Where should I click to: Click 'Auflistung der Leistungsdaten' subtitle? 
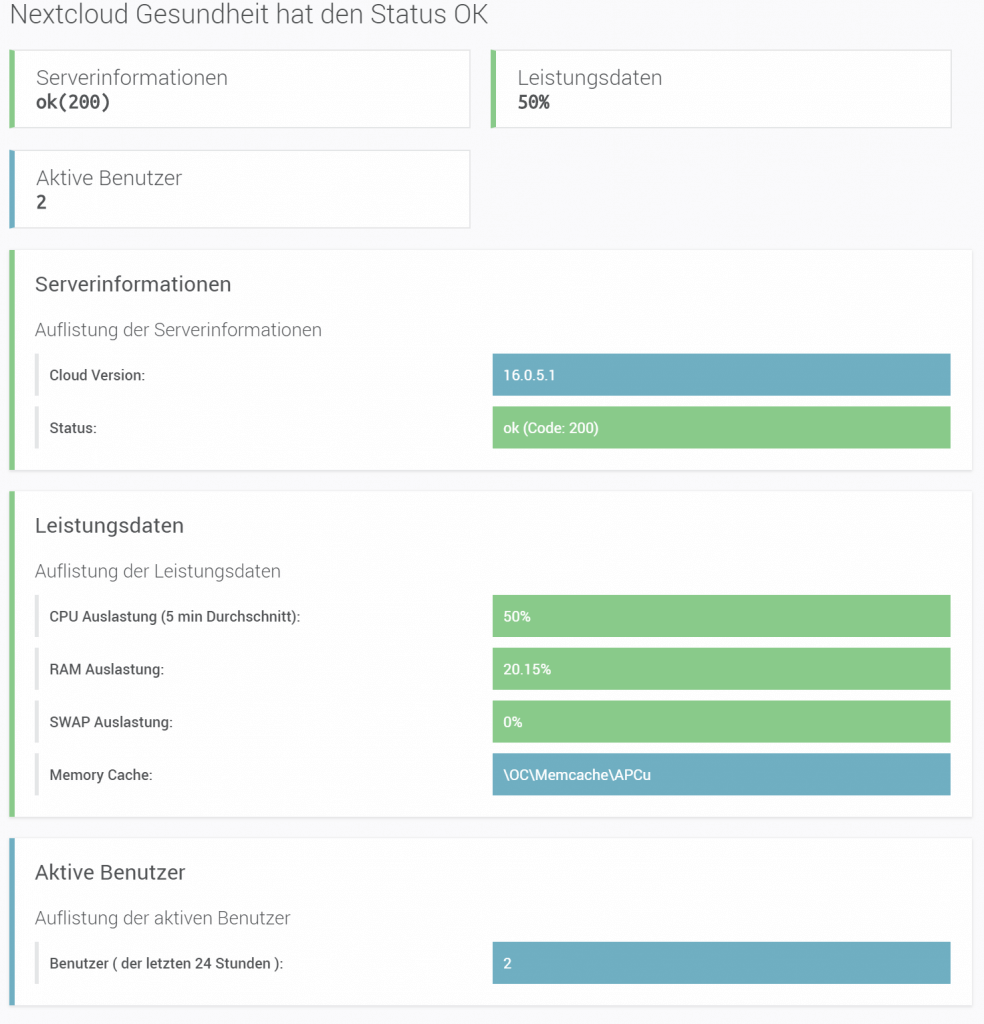coord(157,572)
